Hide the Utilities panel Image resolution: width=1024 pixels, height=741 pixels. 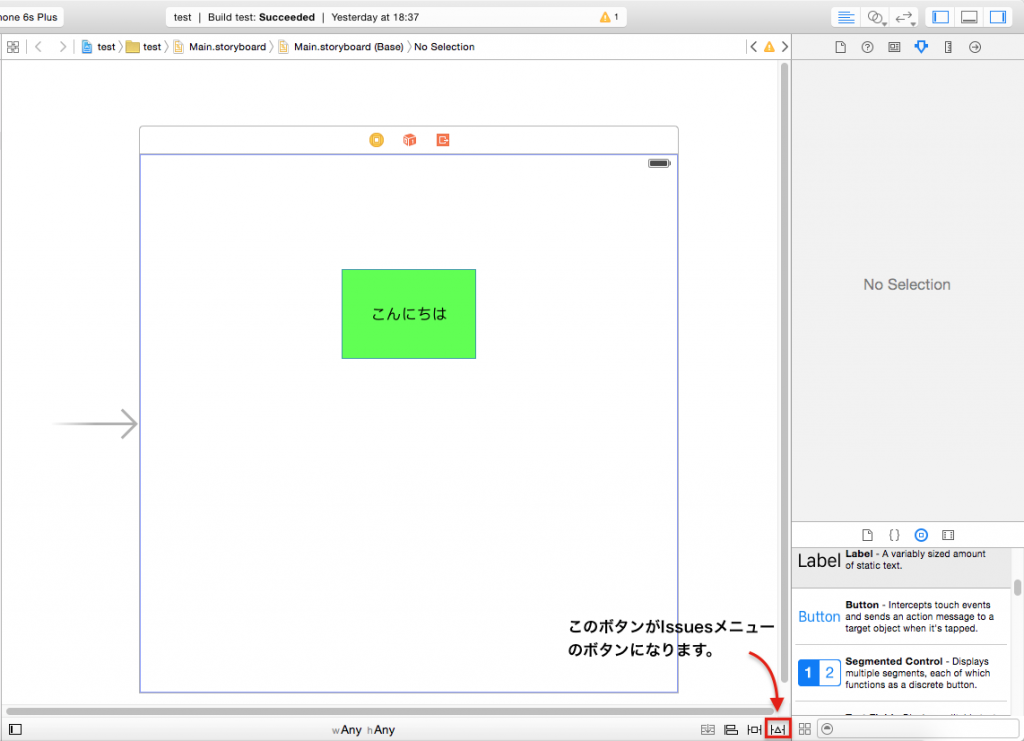click(996, 17)
